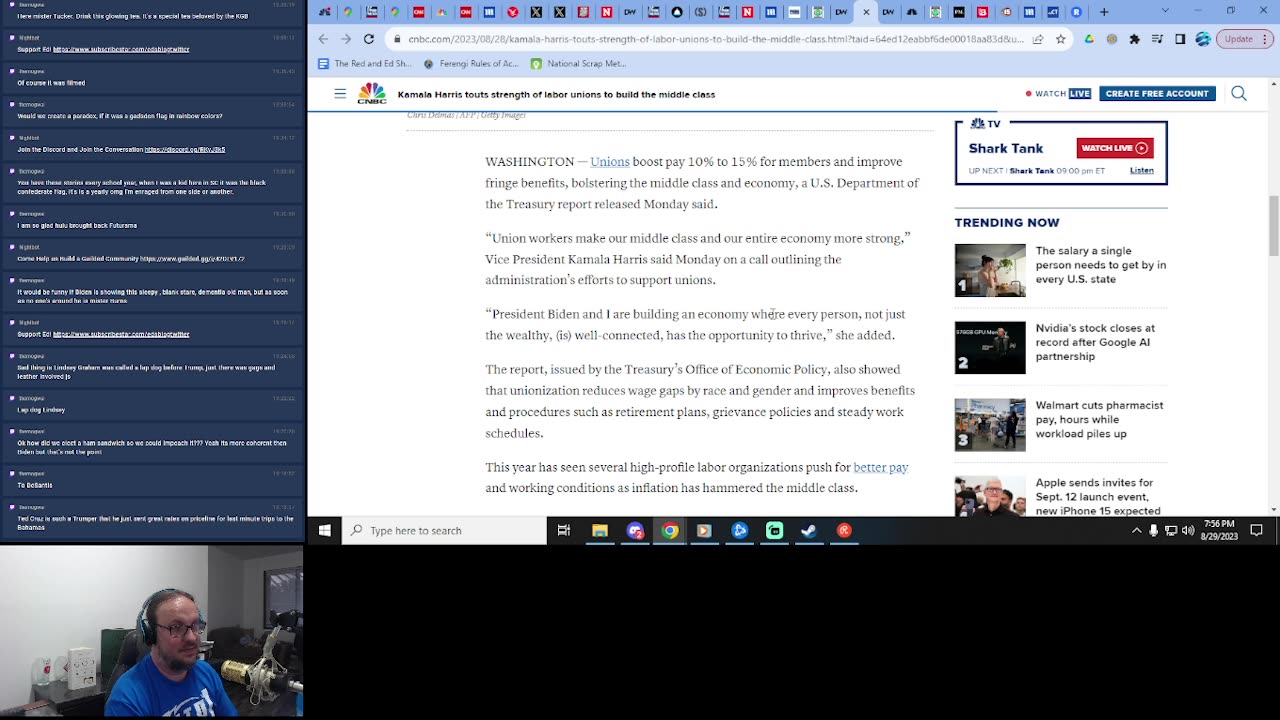Open Chrome side panel icon
The image size is (1280, 720).
click(x=1180, y=39)
